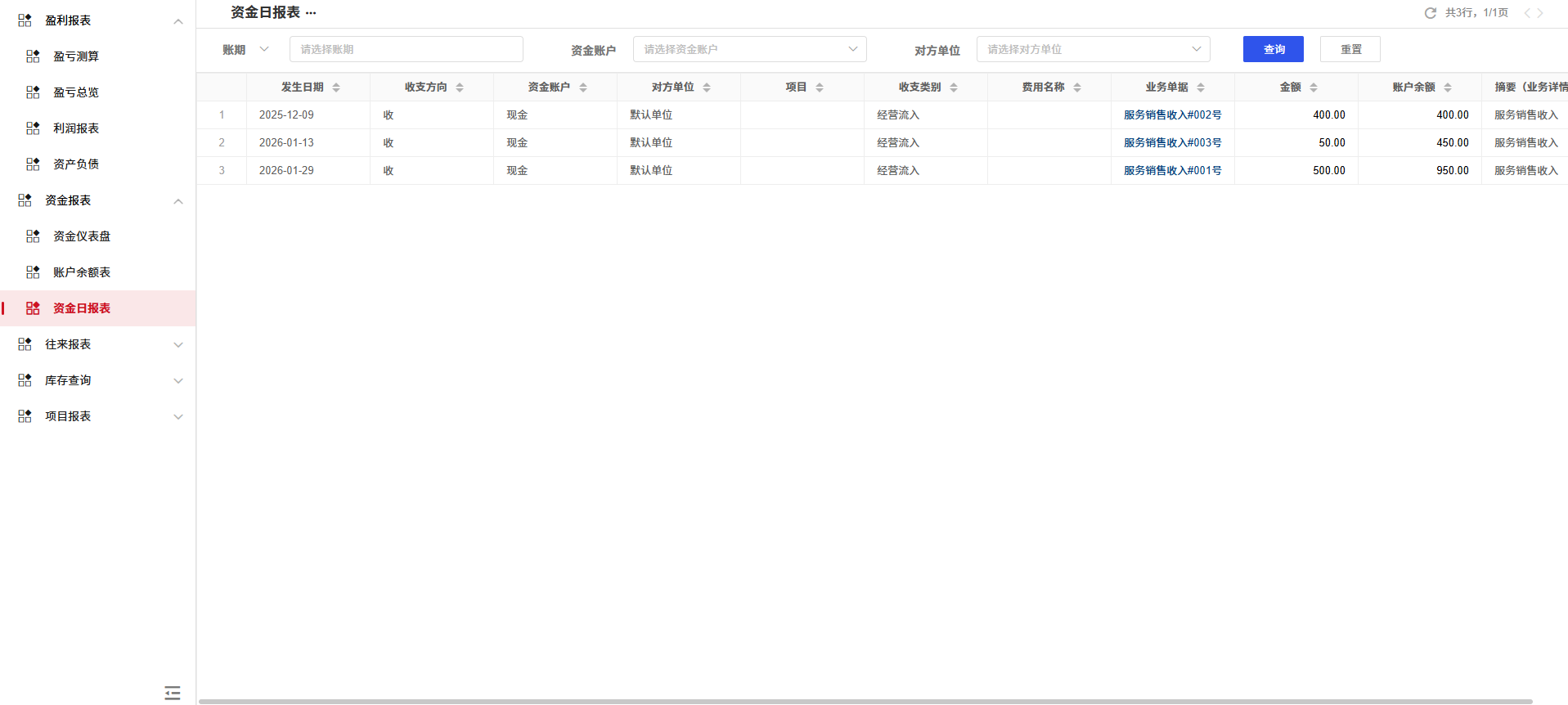The image size is (1568, 705).
Task: Click the 重置 button
Action: (1350, 49)
